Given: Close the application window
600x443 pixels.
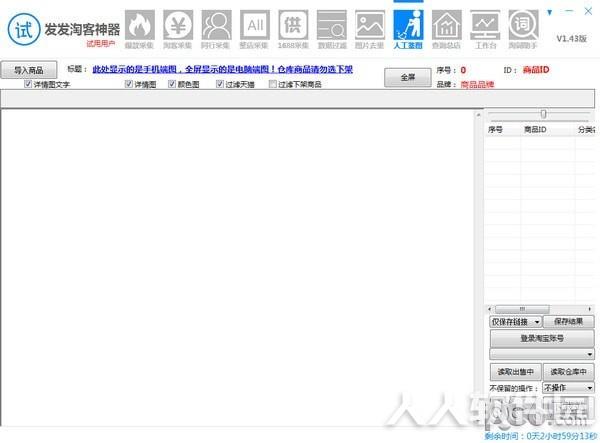Looking at the screenshot, I should 588,11.
